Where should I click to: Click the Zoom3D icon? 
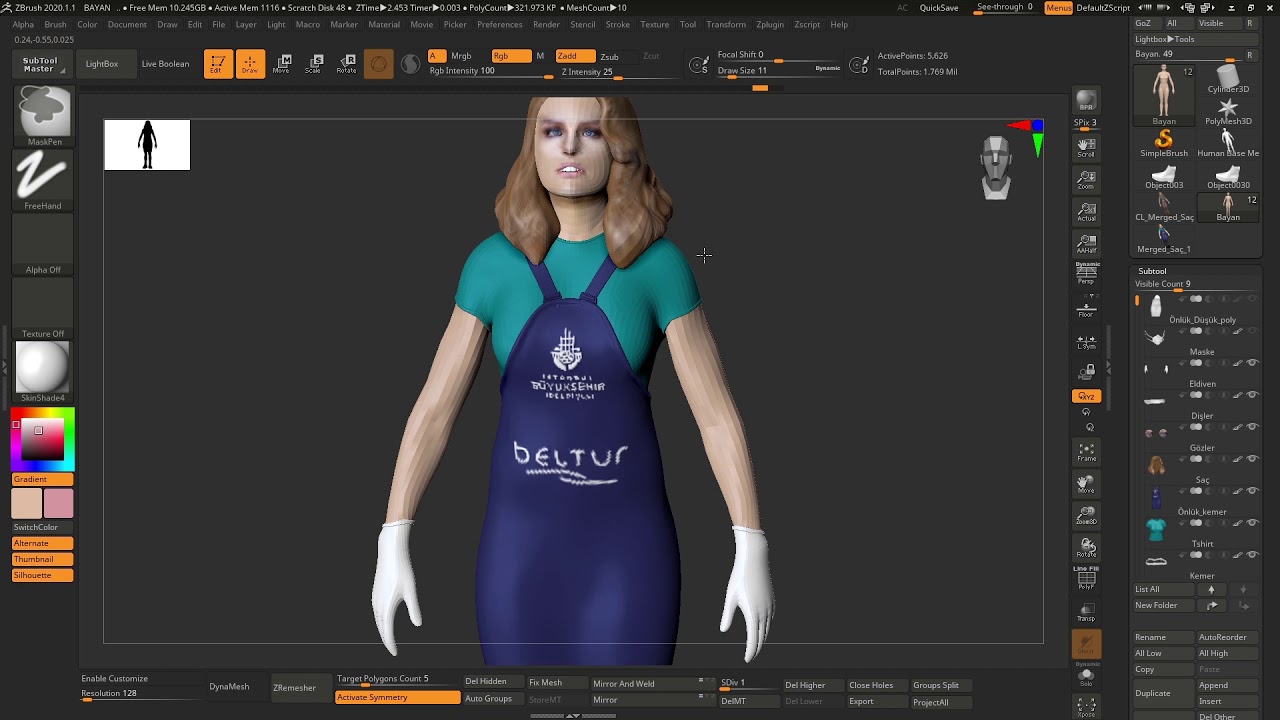coord(1086,516)
